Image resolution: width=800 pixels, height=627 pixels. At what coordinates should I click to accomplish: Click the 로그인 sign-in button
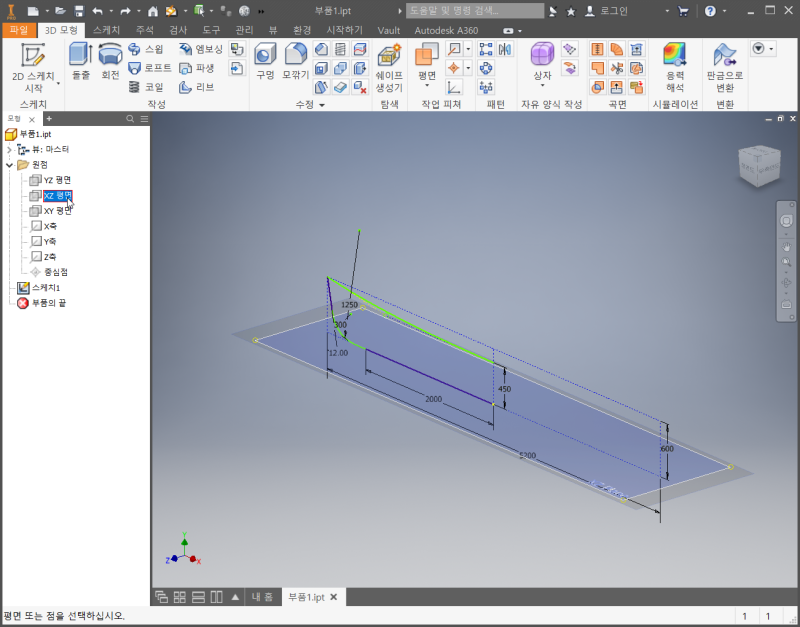[x=606, y=11]
